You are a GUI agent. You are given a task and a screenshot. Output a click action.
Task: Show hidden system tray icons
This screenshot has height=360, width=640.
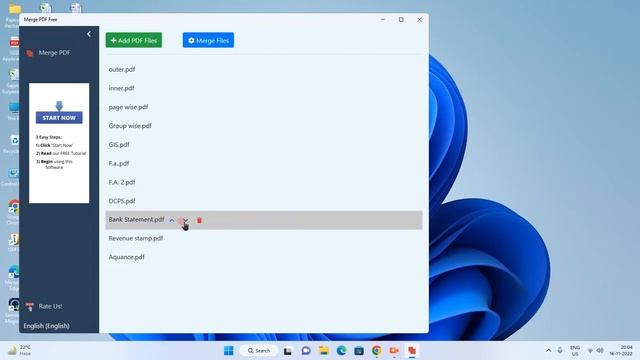[549, 351]
